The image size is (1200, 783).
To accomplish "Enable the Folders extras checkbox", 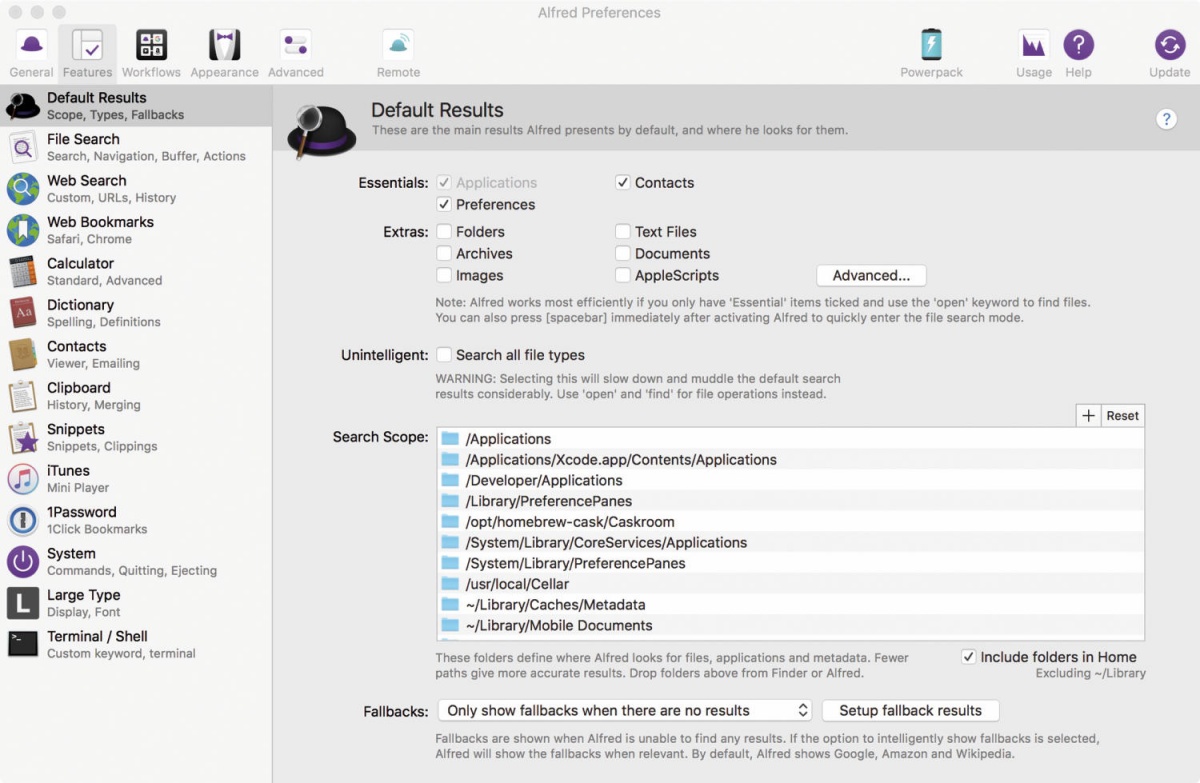I will point(444,232).
